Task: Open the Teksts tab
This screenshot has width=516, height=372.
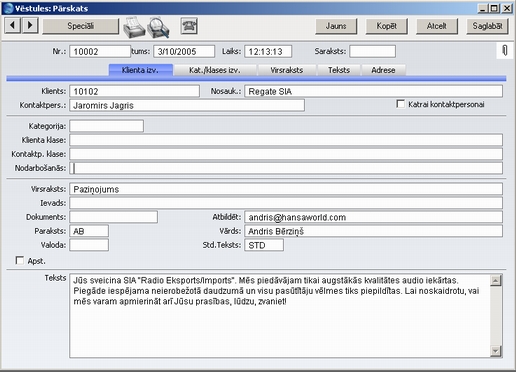Action: click(339, 70)
